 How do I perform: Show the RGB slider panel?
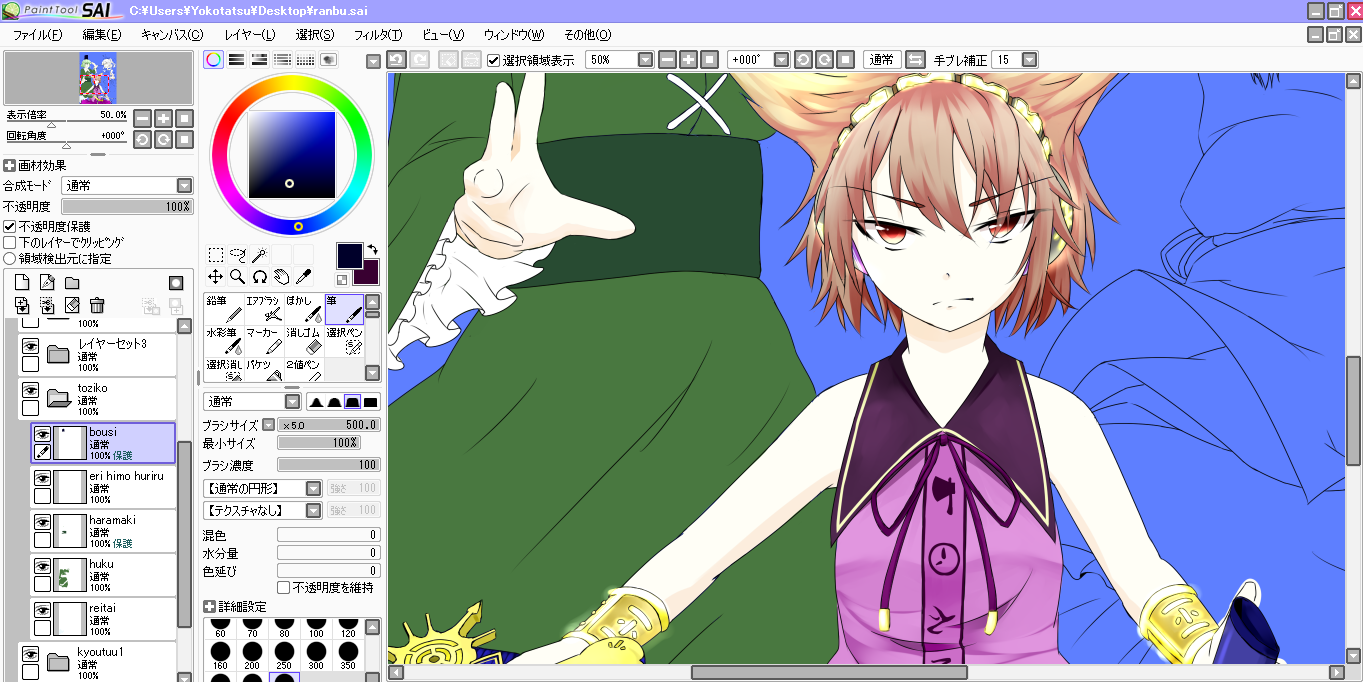pos(236,60)
